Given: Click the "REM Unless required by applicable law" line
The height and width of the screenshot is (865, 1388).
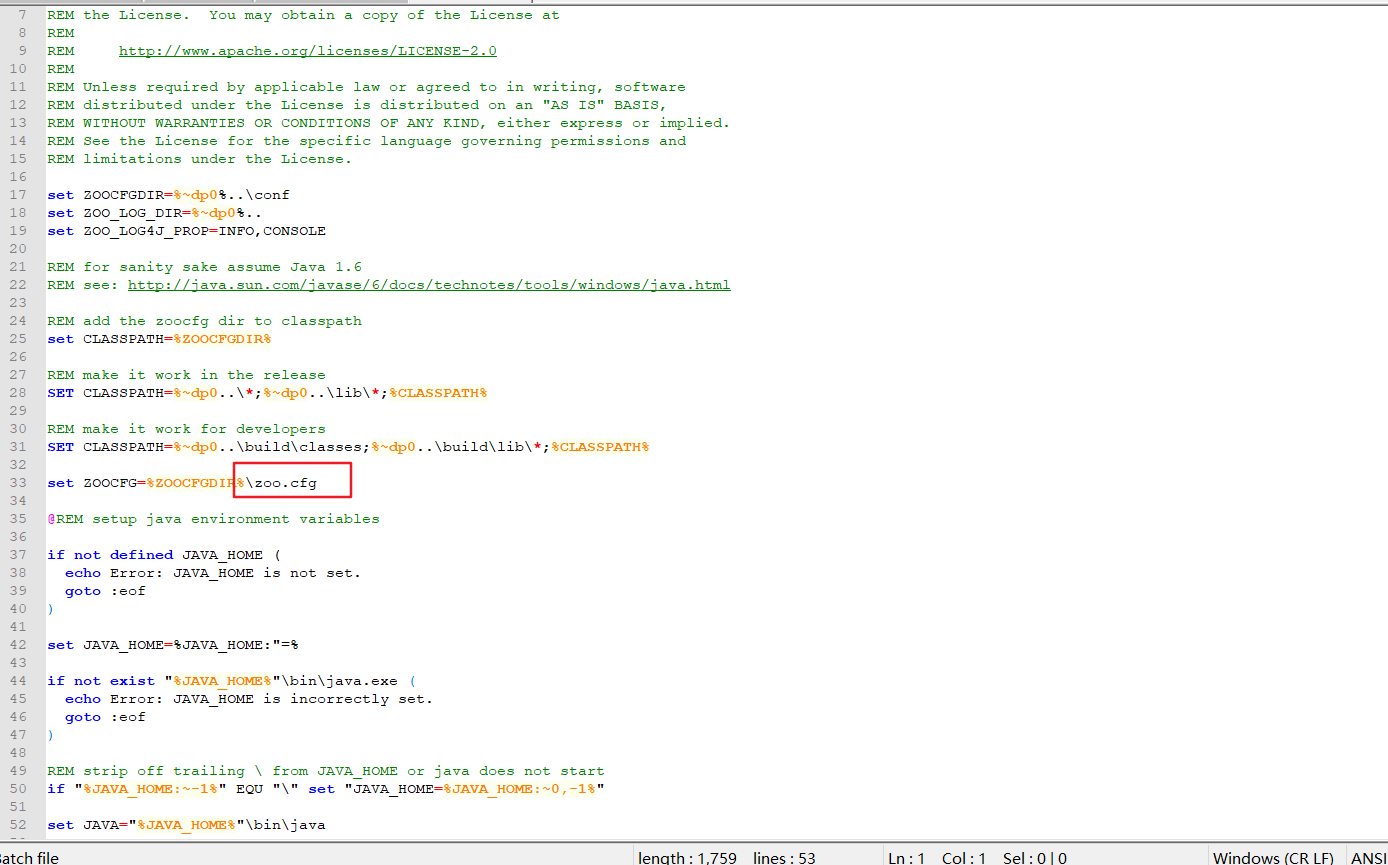Looking at the screenshot, I should coord(366,87).
